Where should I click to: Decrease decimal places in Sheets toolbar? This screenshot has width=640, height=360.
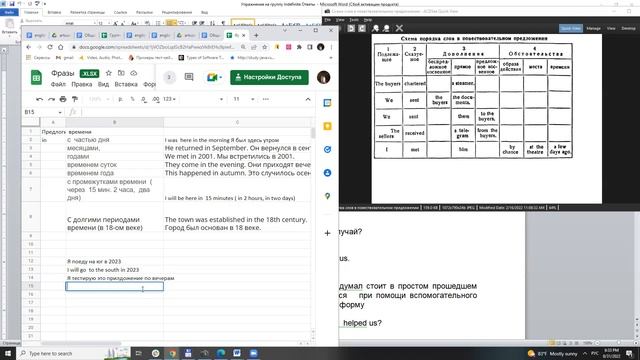(x=144, y=99)
